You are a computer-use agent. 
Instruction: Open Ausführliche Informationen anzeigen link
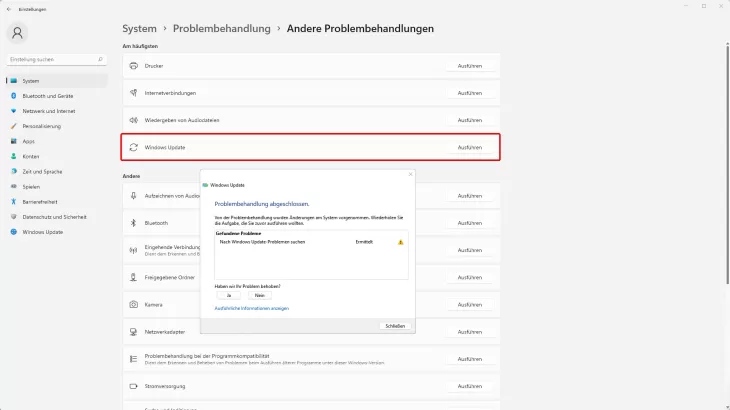coord(251,308)
